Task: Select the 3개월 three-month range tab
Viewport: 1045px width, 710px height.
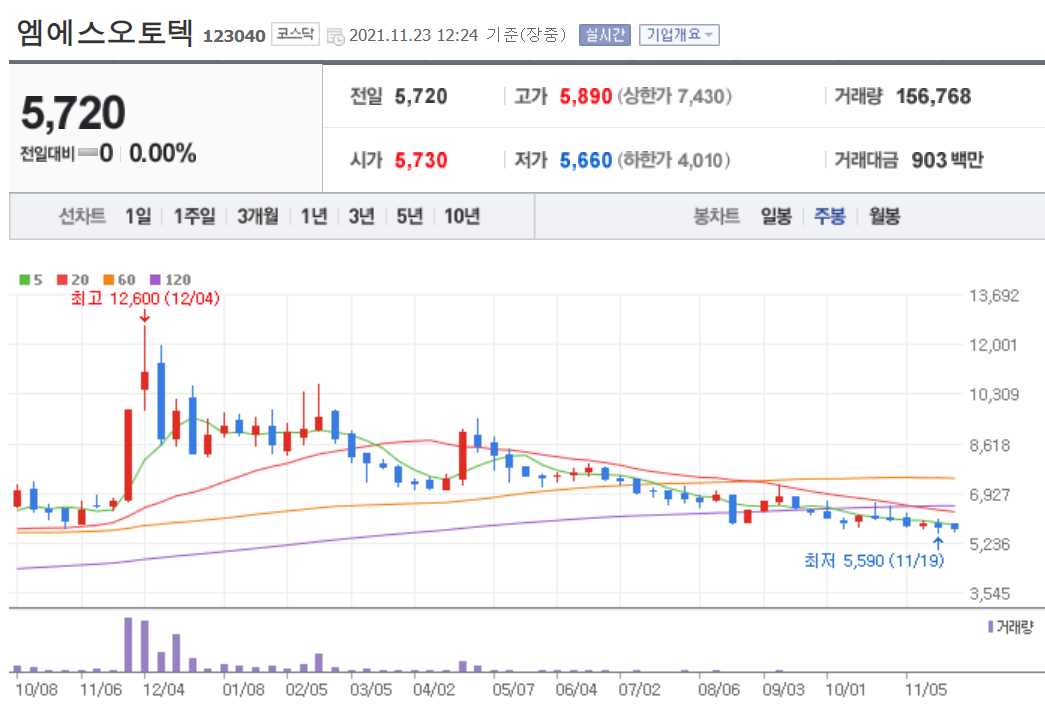Action: pyautogui.click(x=257, y=214)
